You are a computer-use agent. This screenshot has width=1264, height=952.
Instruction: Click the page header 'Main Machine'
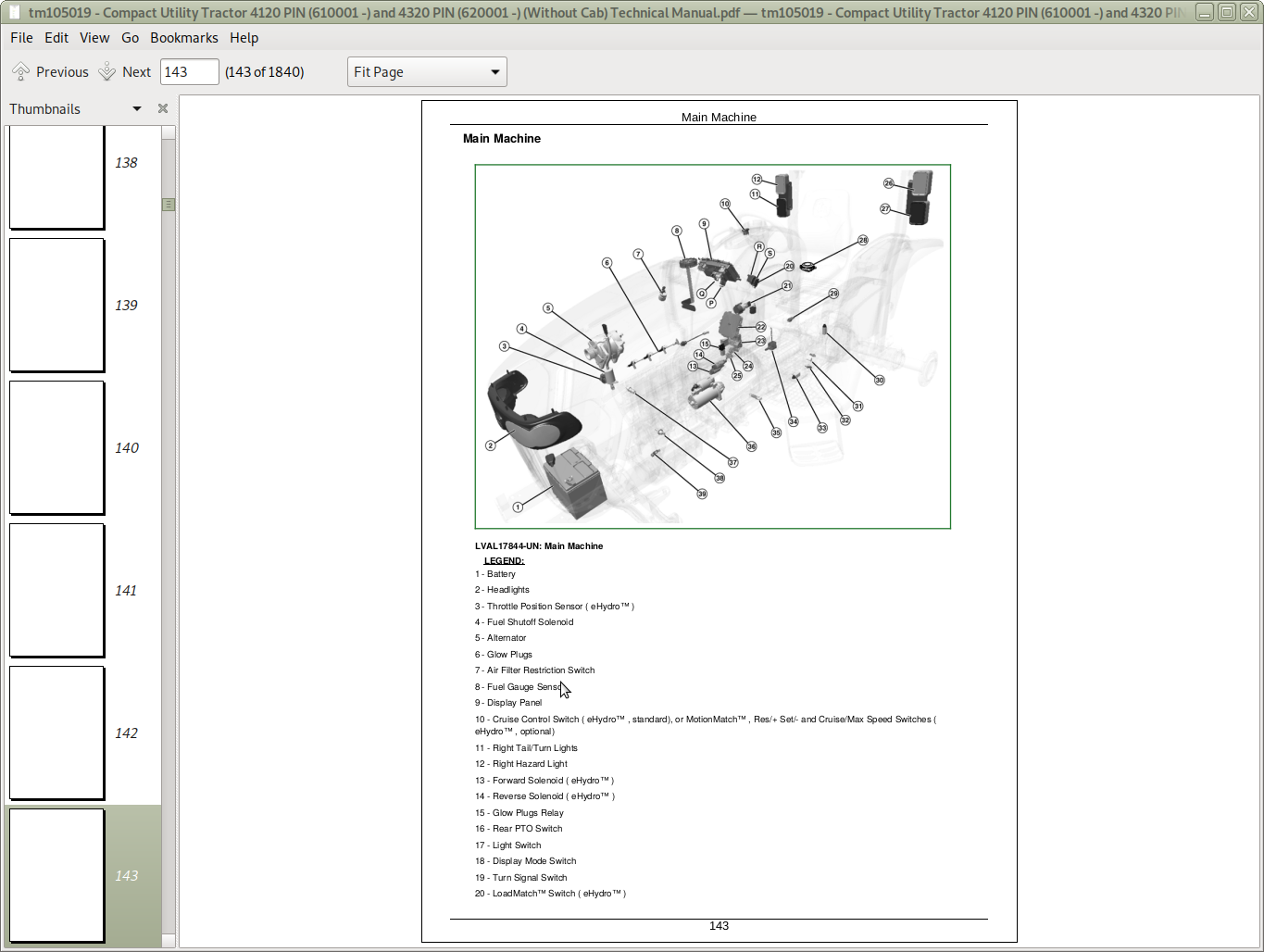720,118
